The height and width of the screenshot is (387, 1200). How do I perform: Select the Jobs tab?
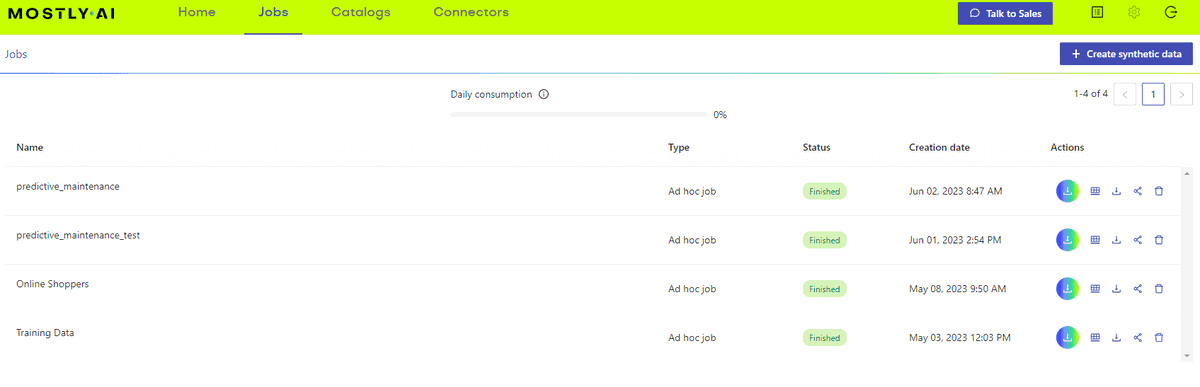[x=273, y=13]
